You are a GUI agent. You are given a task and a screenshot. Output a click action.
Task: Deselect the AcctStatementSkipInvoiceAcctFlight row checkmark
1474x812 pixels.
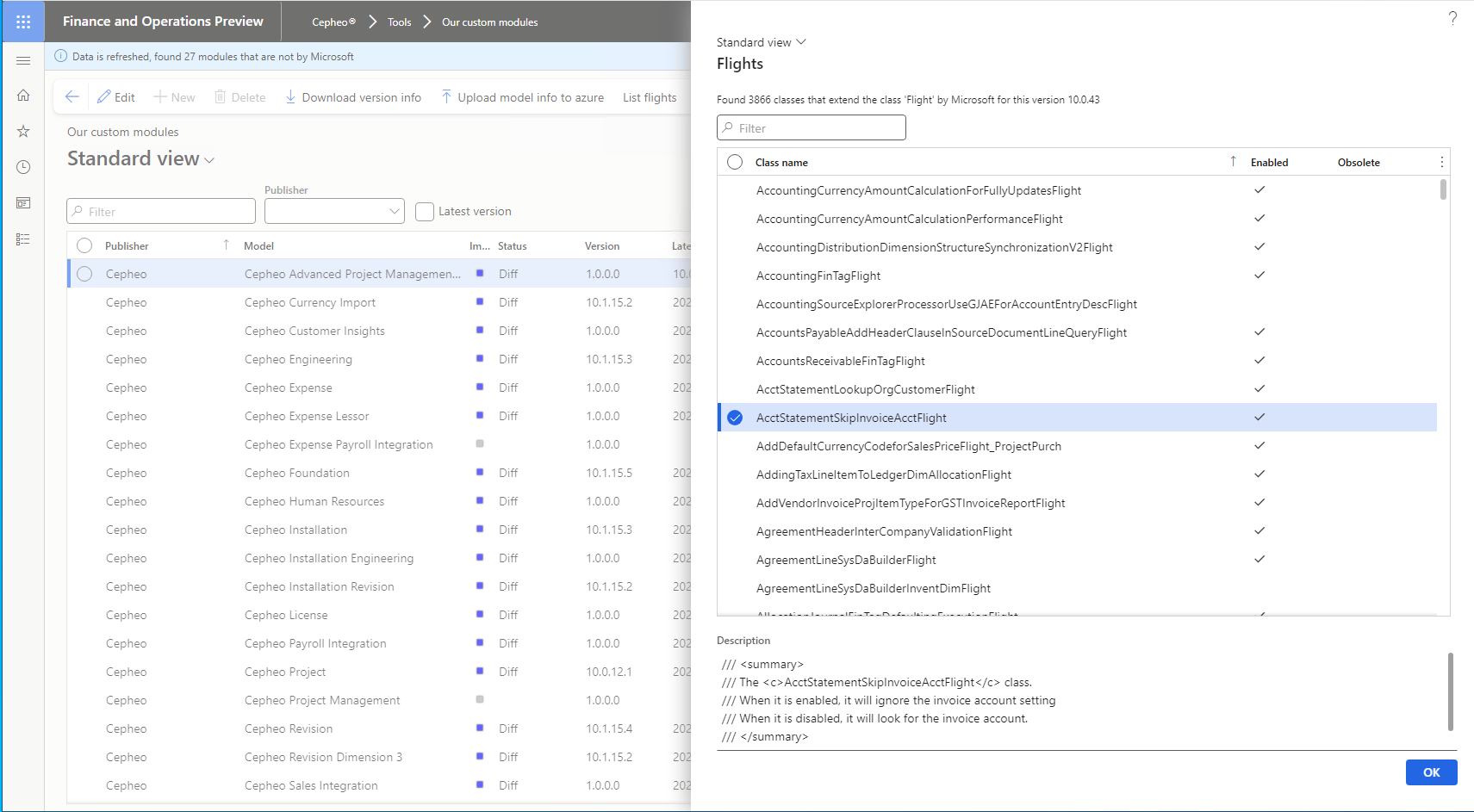[735, 418]
